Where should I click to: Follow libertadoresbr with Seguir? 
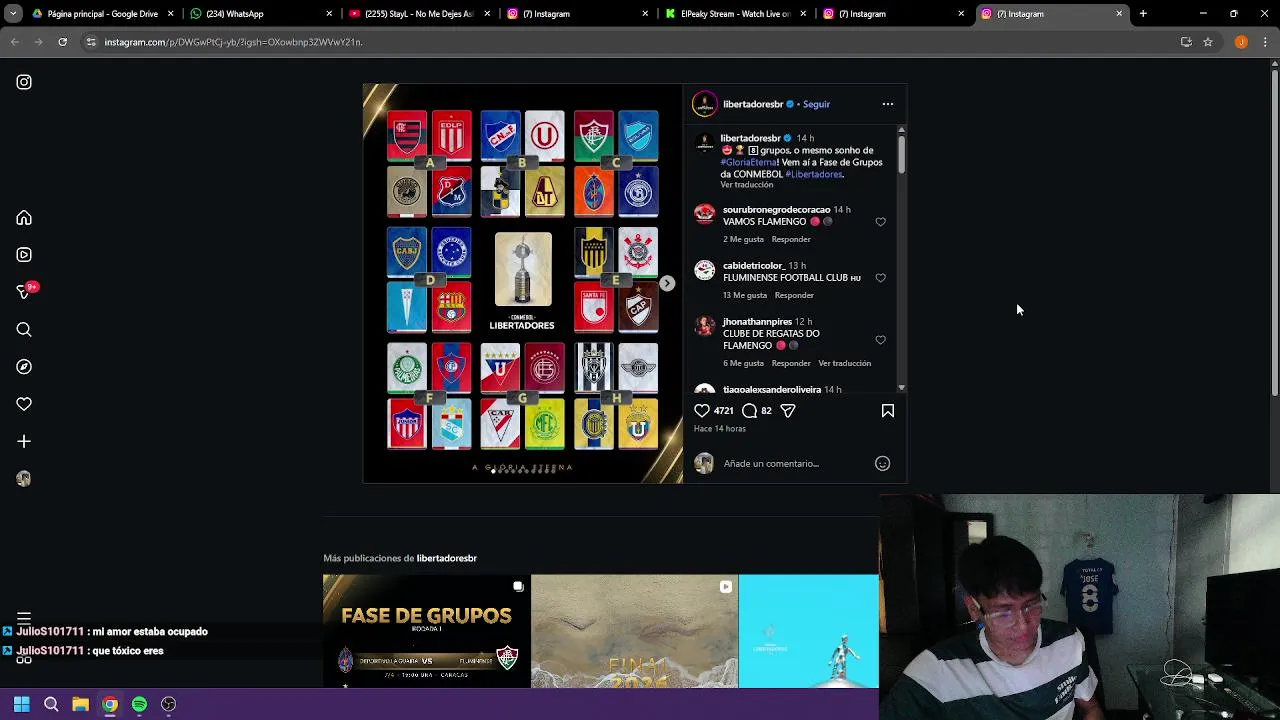pos(816,104)
